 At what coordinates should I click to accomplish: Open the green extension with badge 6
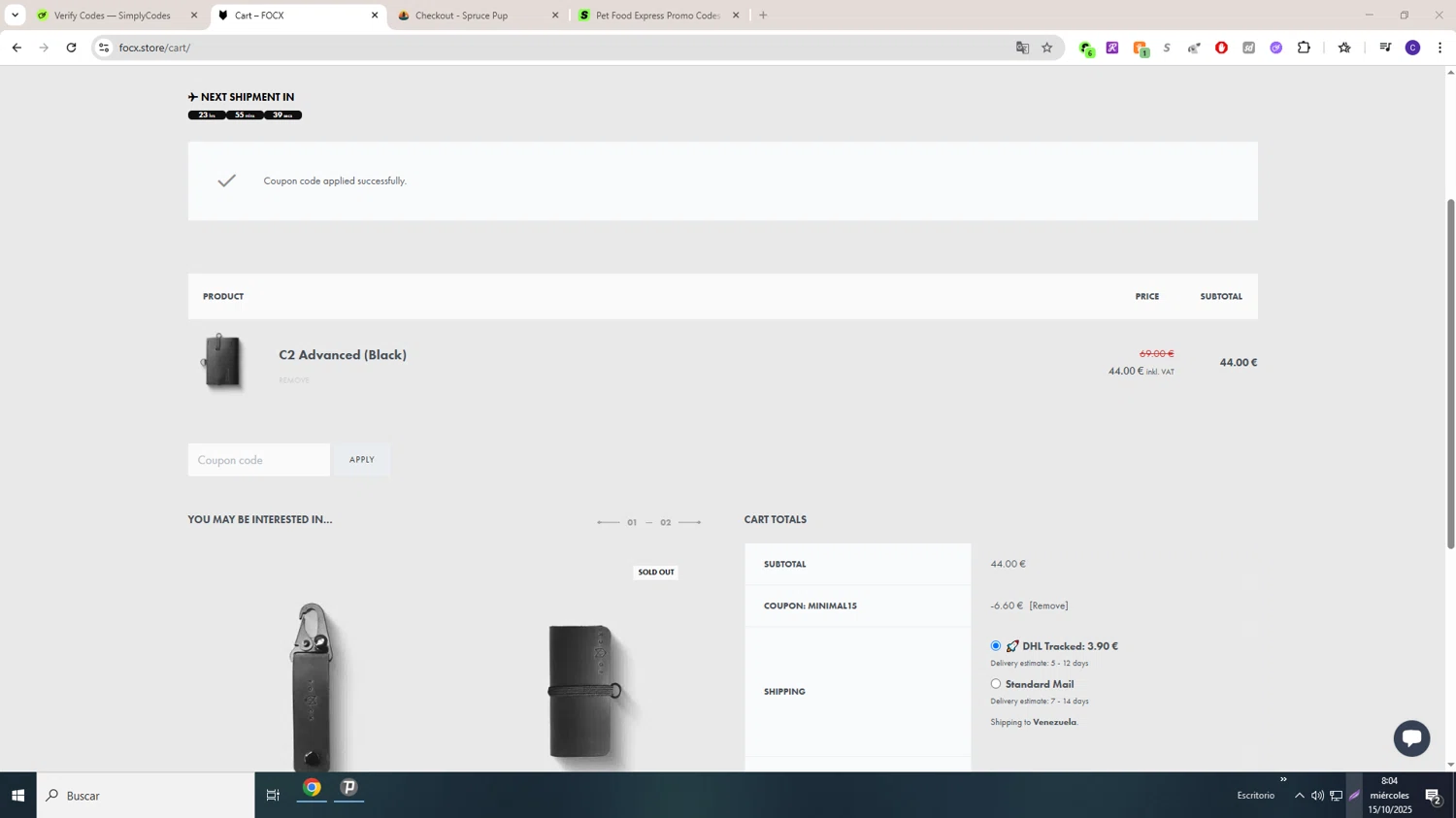(x=1086, y=49)
